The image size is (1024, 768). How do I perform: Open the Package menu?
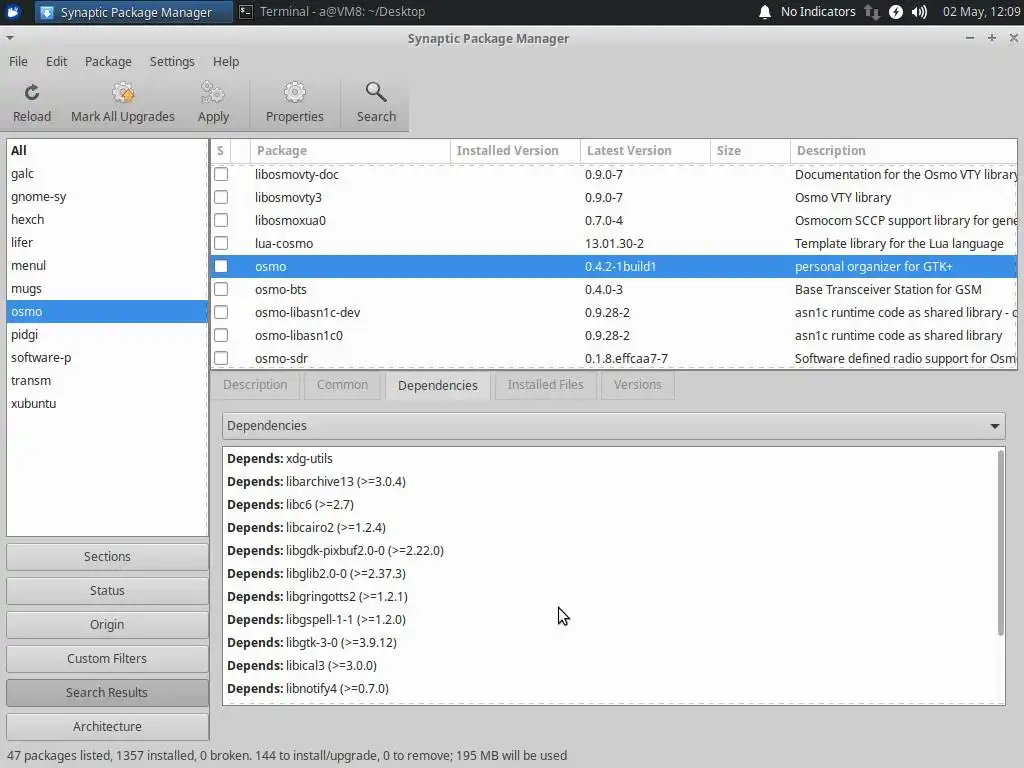click(x=108, y=61)
